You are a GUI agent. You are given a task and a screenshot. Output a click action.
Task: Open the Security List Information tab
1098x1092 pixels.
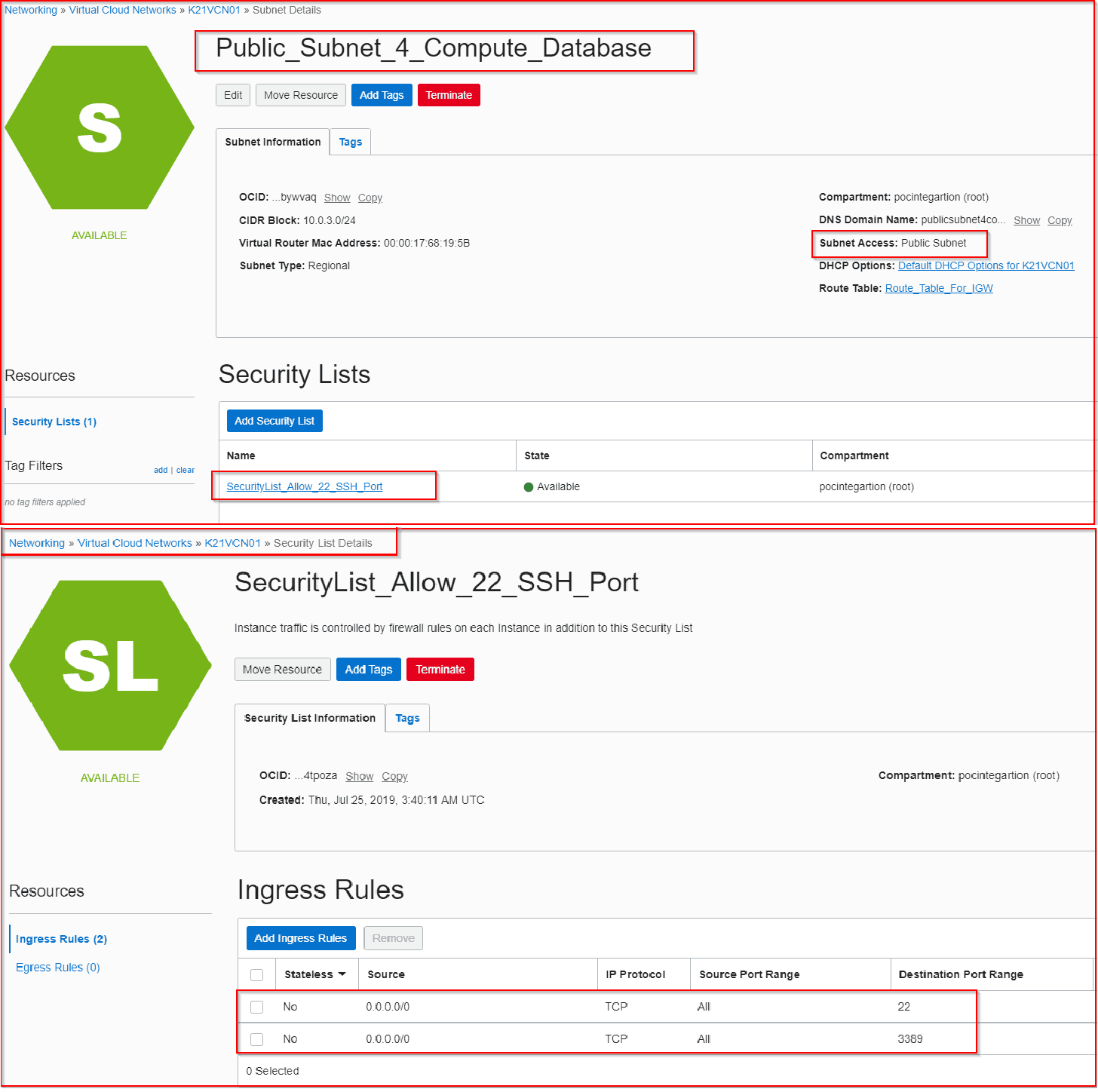click(309, 717)
